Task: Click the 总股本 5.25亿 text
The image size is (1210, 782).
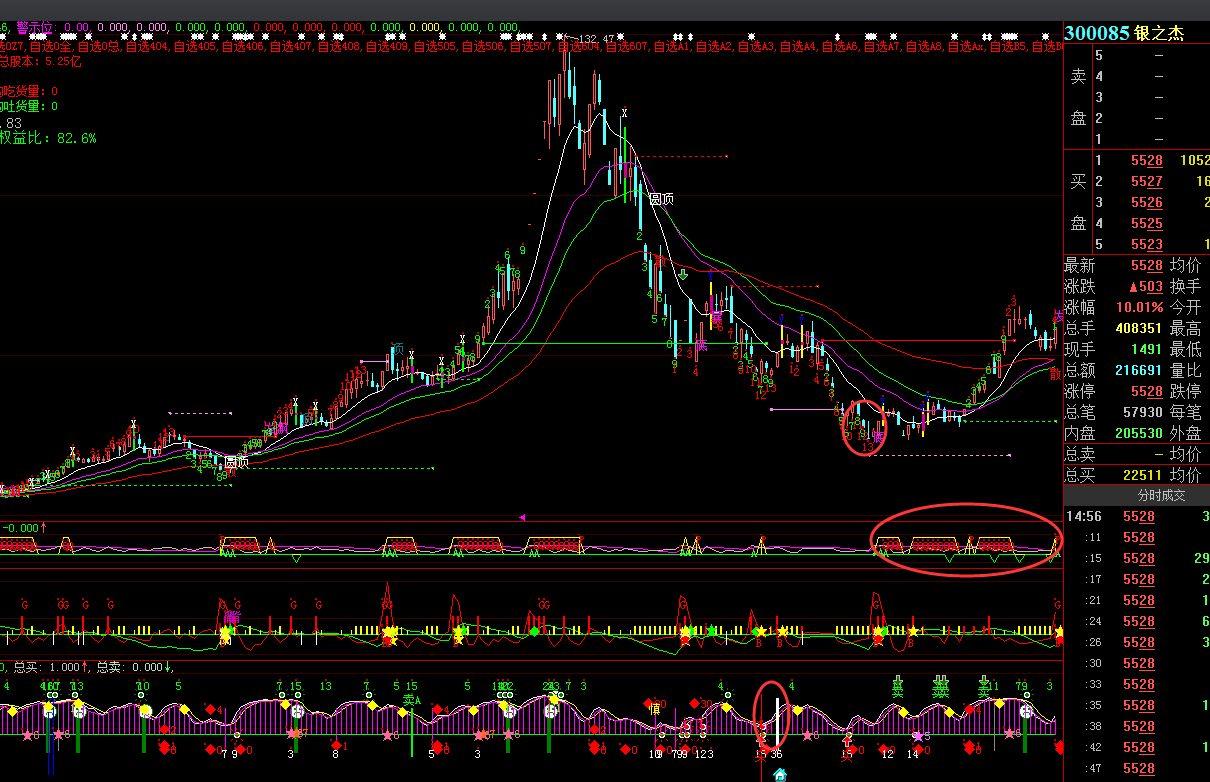Action: [x=42, y=61]
